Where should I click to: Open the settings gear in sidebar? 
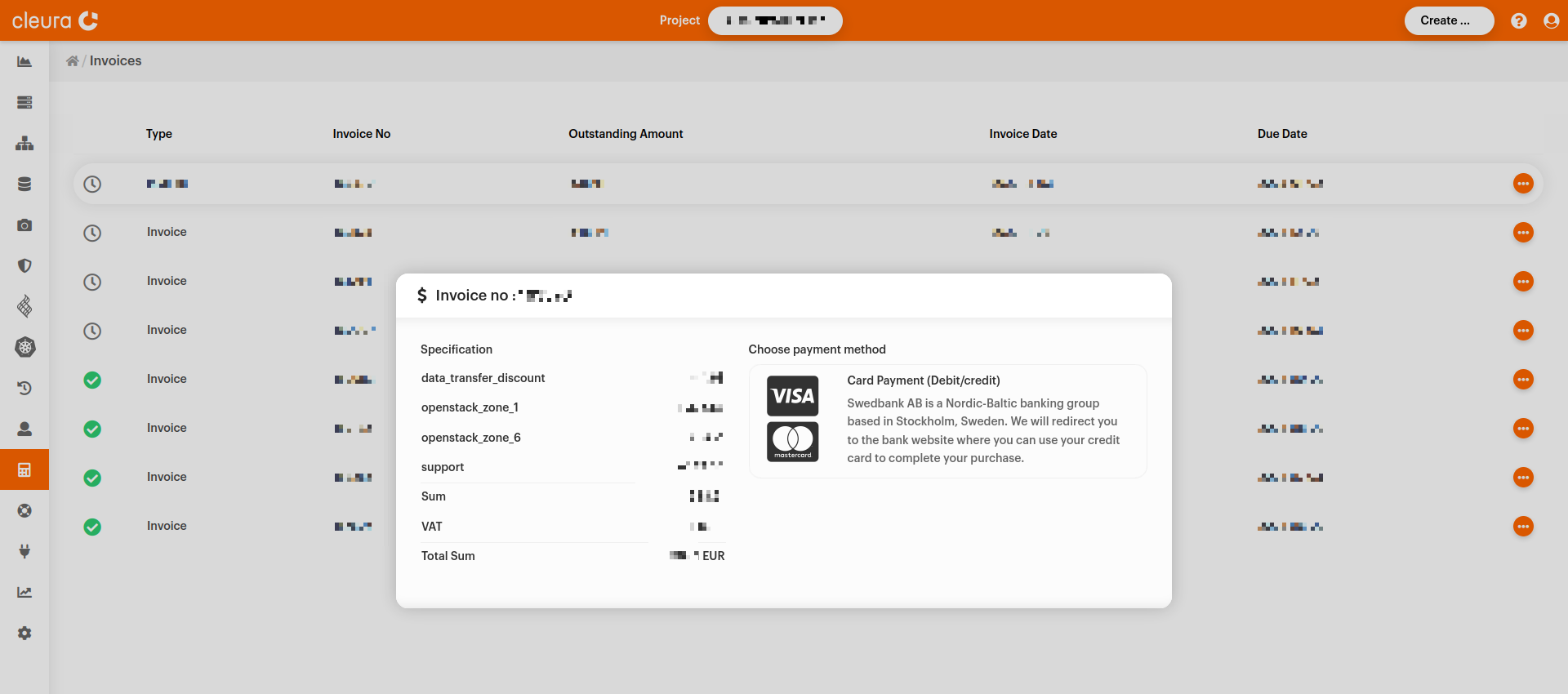pos(24,634)
